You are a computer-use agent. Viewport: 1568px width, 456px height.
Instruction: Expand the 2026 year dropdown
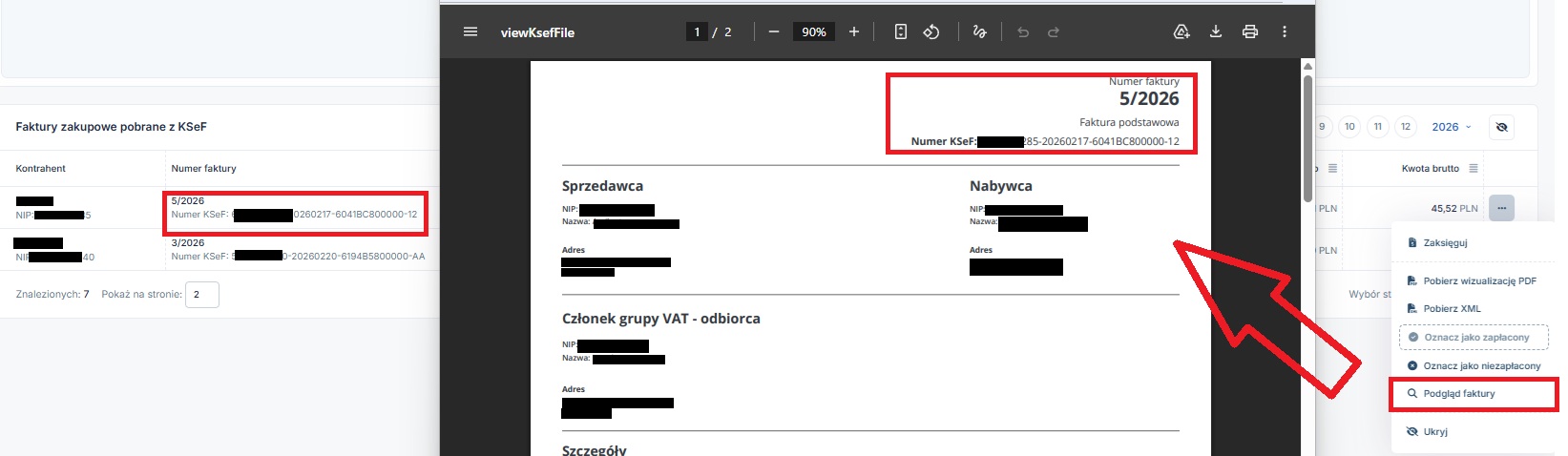(x=1451, y=127)
